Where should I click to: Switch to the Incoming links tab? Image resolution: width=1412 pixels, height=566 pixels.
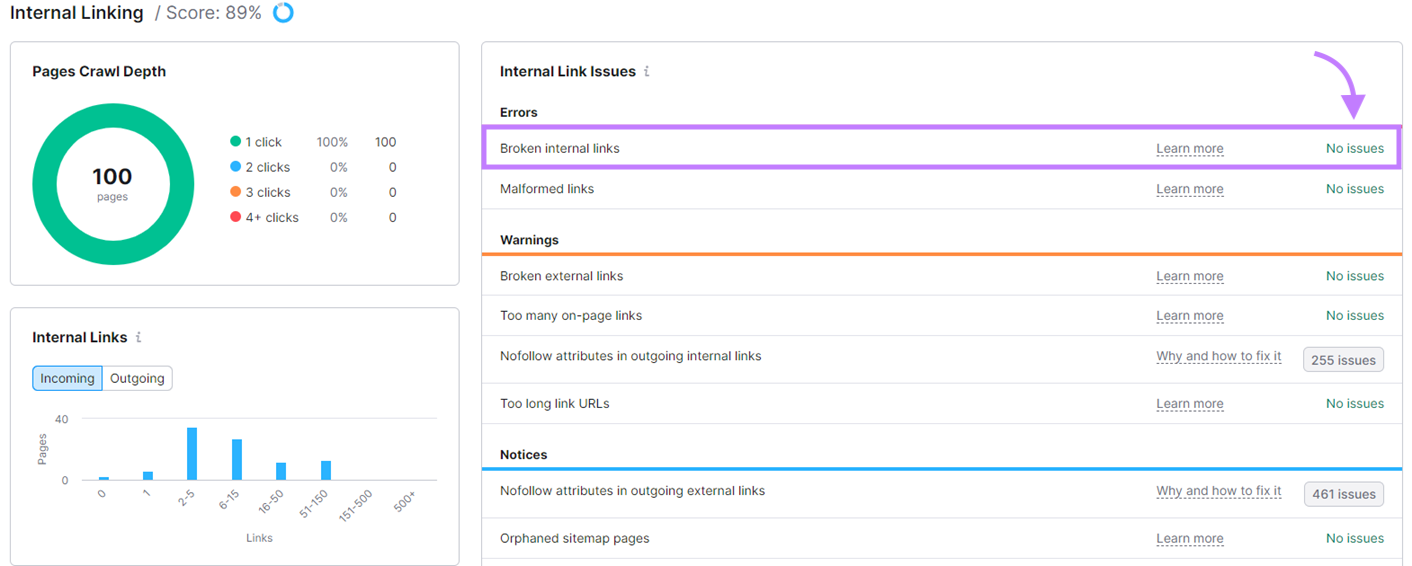[68, 379]
